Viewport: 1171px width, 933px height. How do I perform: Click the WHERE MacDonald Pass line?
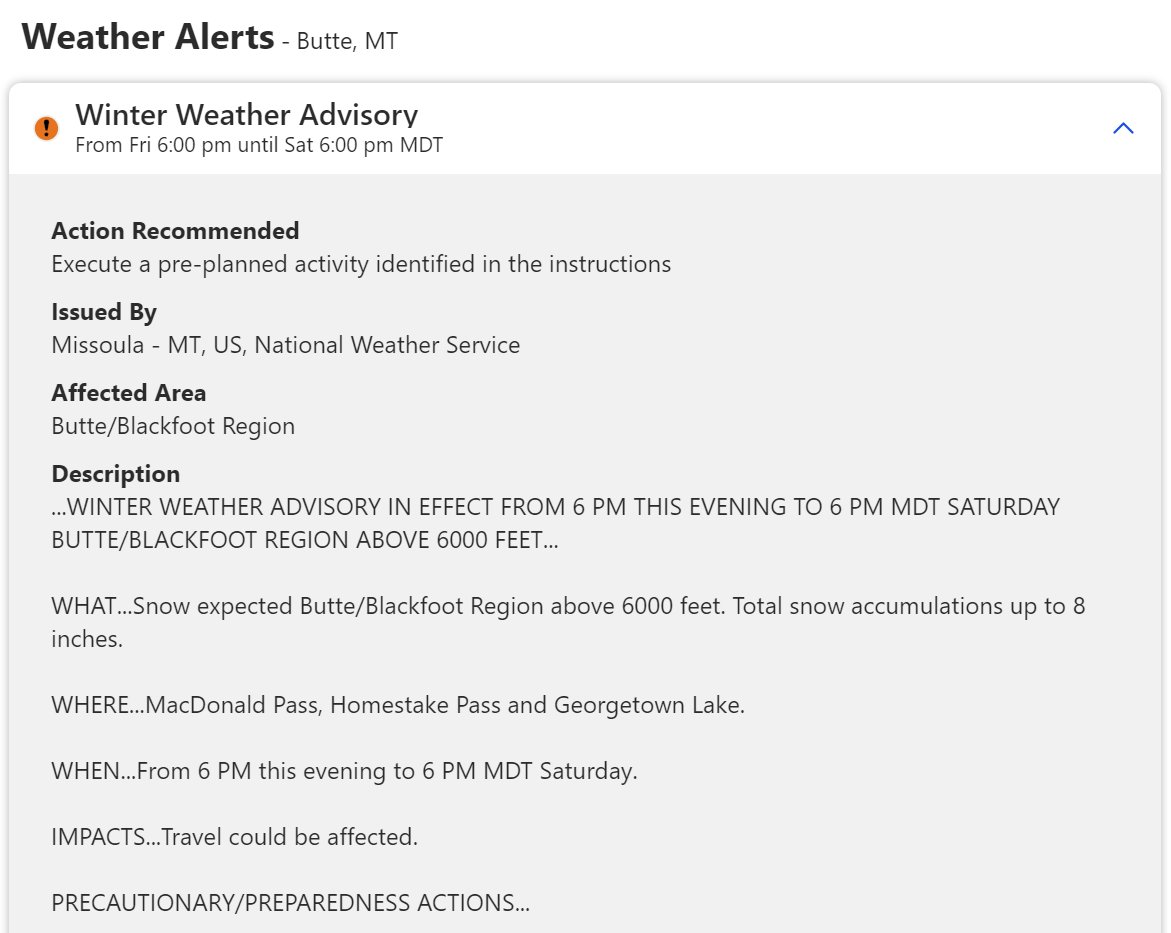(x=398, y=705)
